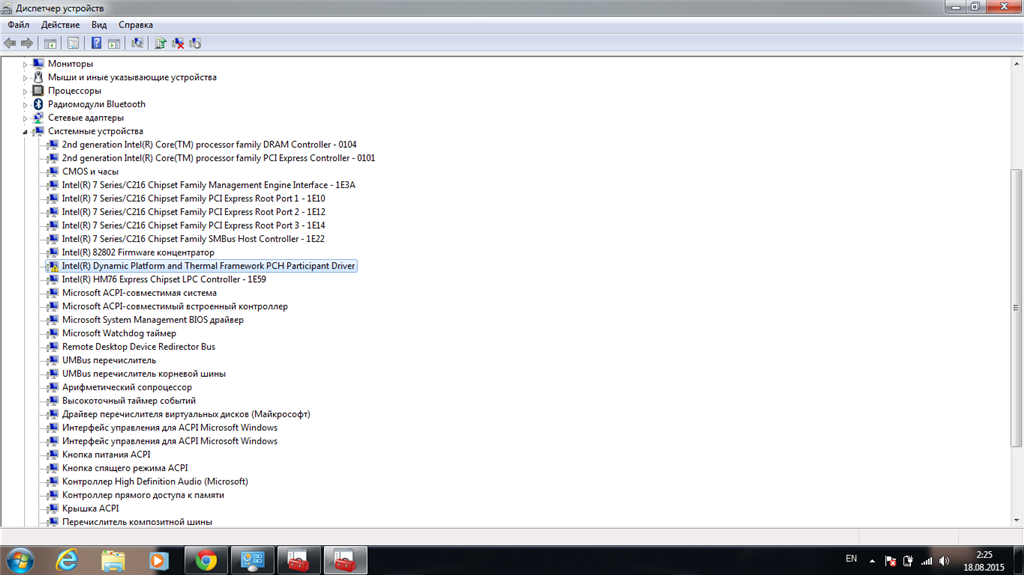The height and width of the screenshot is (575, 1024).
Task: Click the Action Center flag tray icon
Action: tap(890, 561)
